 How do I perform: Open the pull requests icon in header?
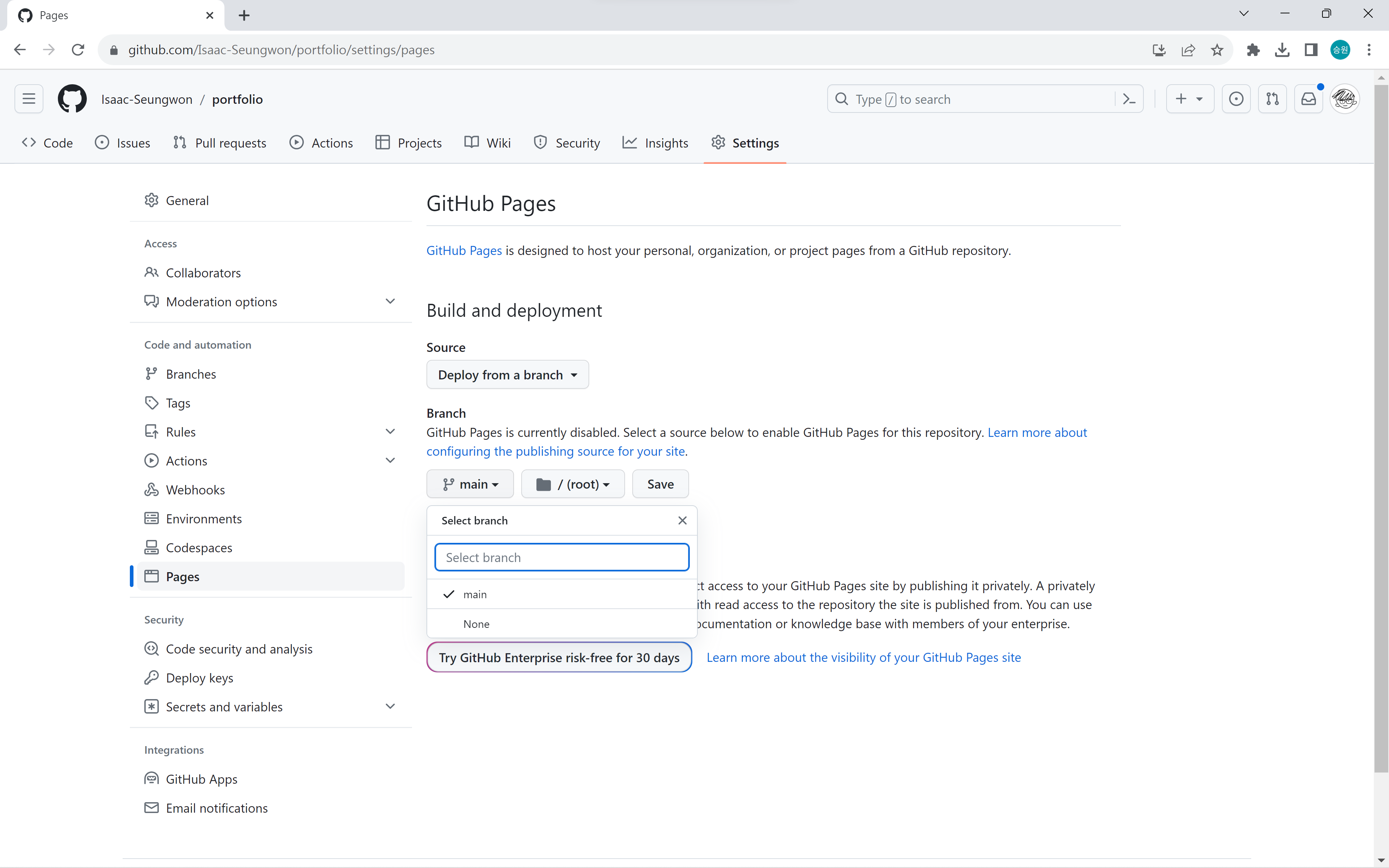pyautogui.click(x=1272, y=99)
